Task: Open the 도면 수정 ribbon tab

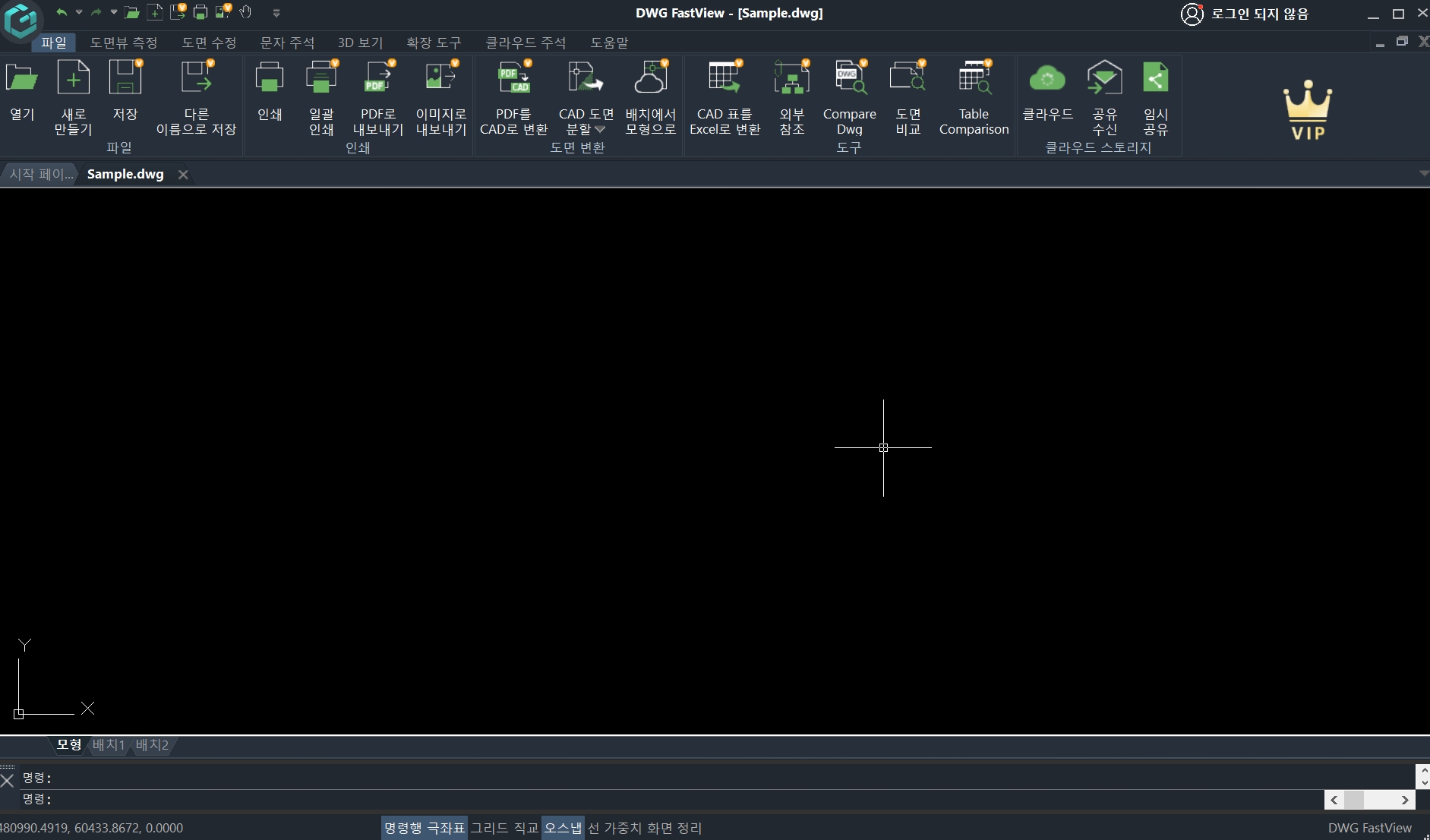Action: click(x=209, y=43)
